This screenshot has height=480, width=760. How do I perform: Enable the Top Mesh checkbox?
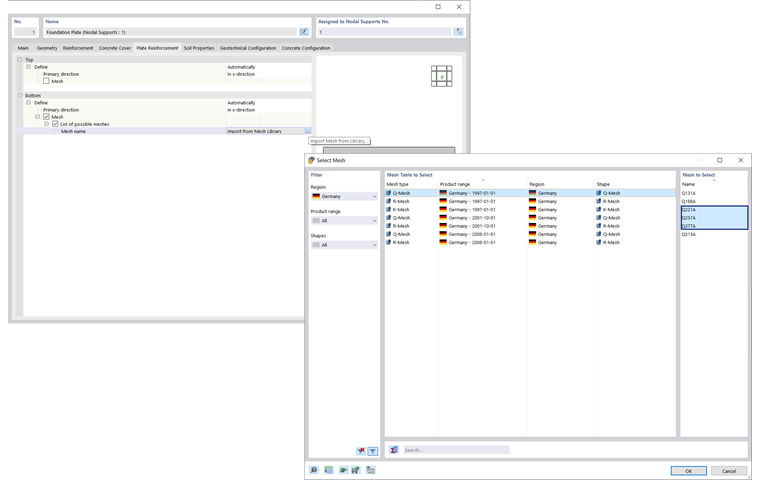[x=47, y=81]
